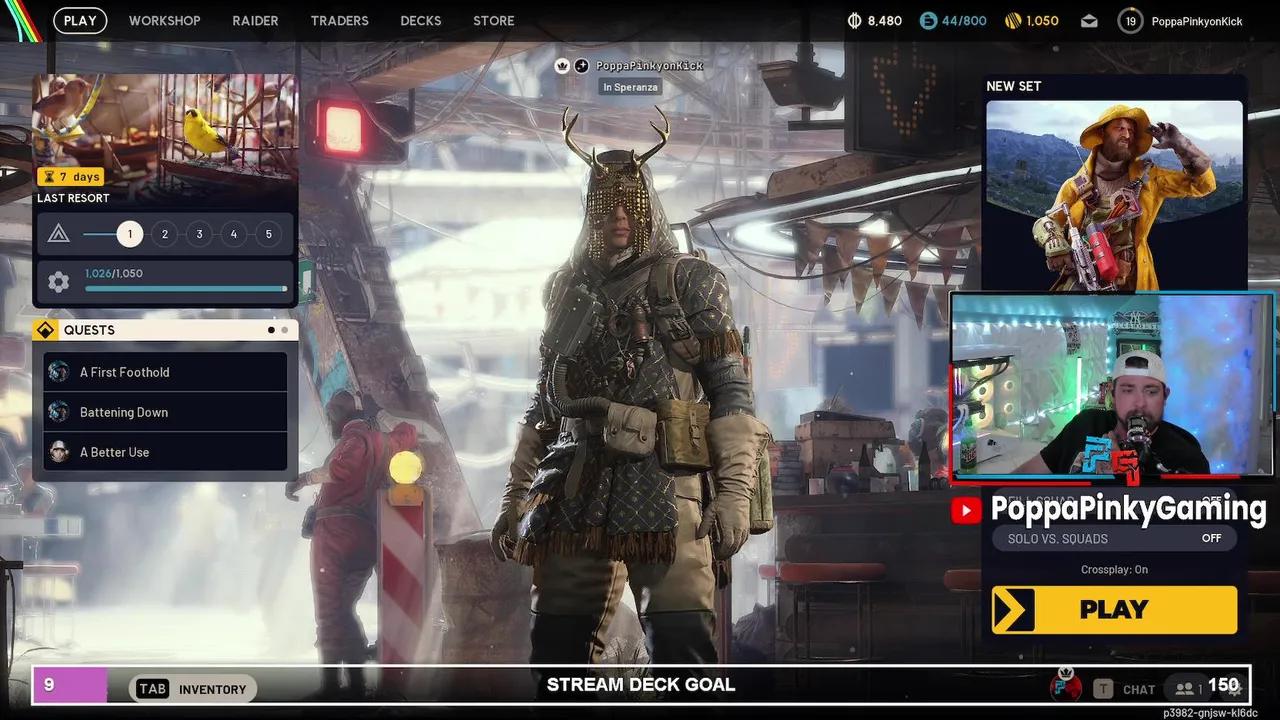
Task: Click the QUESTS header diamond icon
Action: click(x=45, y=330)
